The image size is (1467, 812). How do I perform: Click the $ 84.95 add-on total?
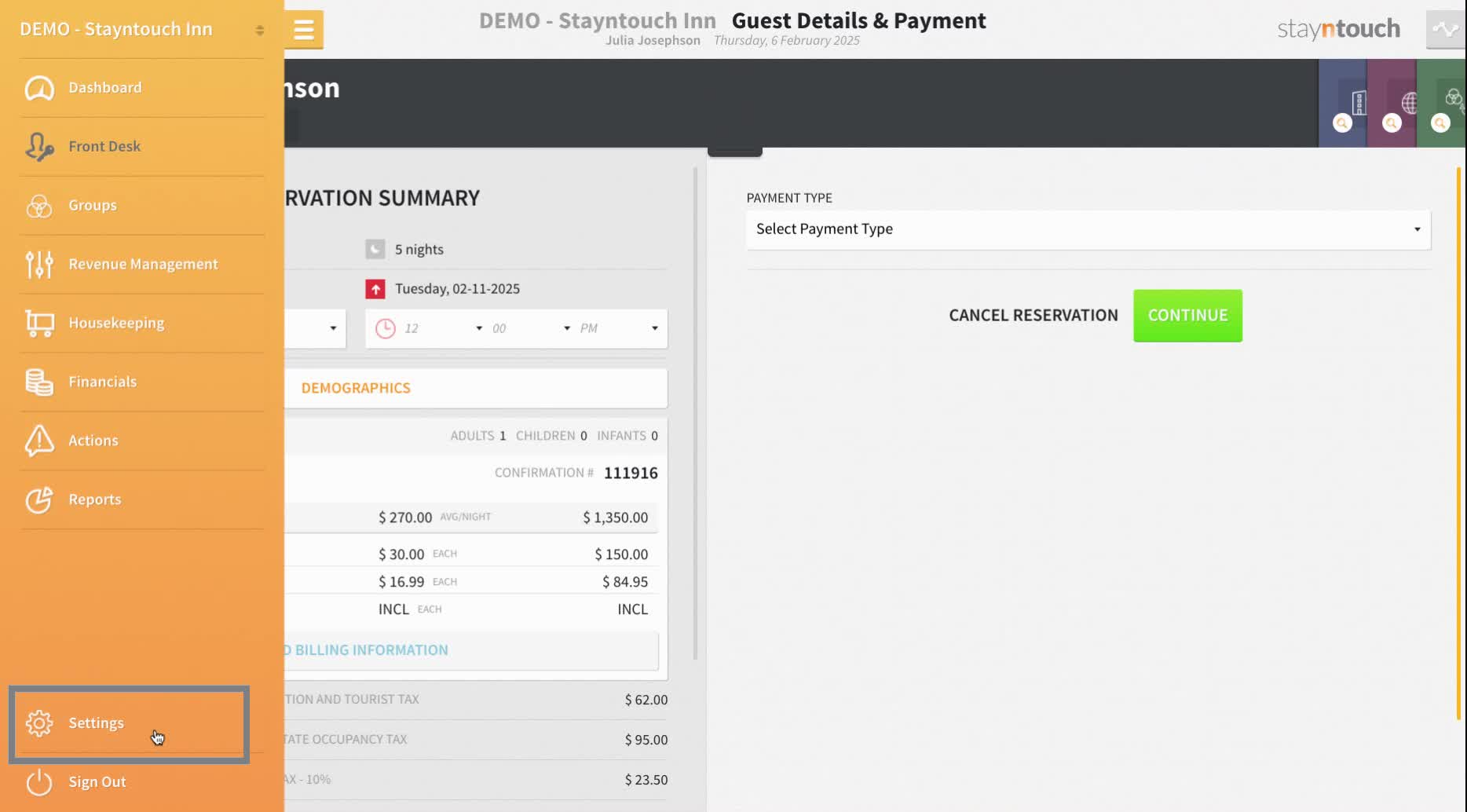tap(625, 582)
